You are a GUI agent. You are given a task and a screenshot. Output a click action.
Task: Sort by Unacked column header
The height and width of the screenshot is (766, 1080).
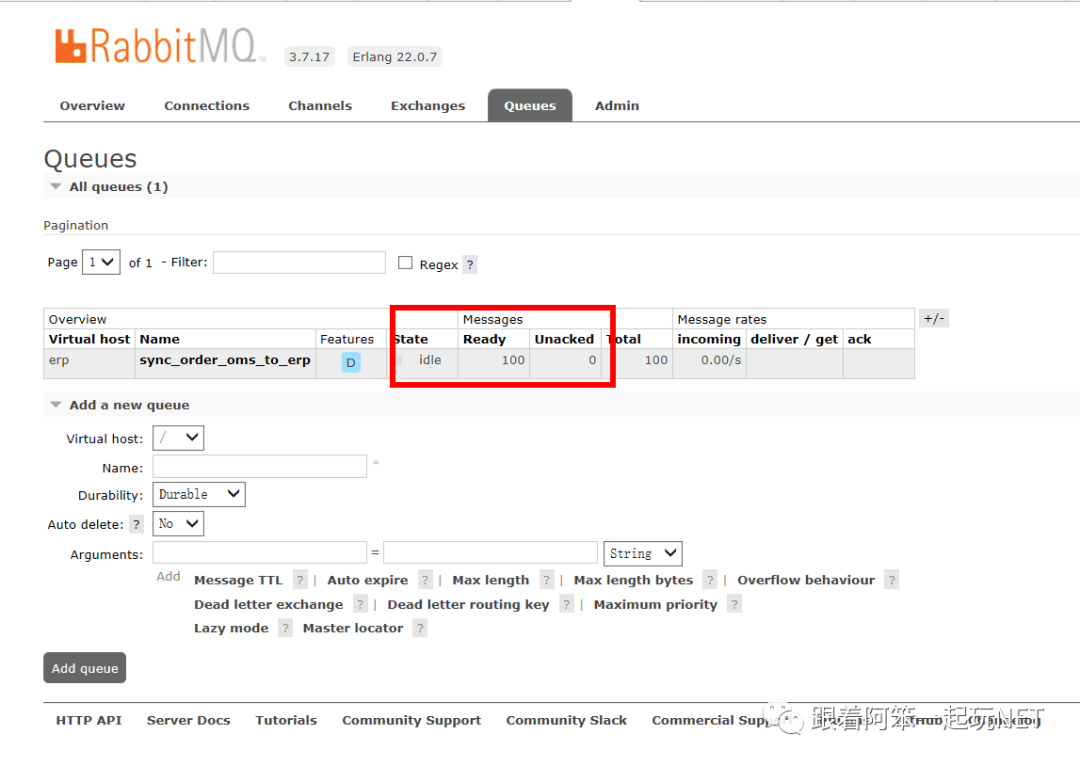click(564, 339)
